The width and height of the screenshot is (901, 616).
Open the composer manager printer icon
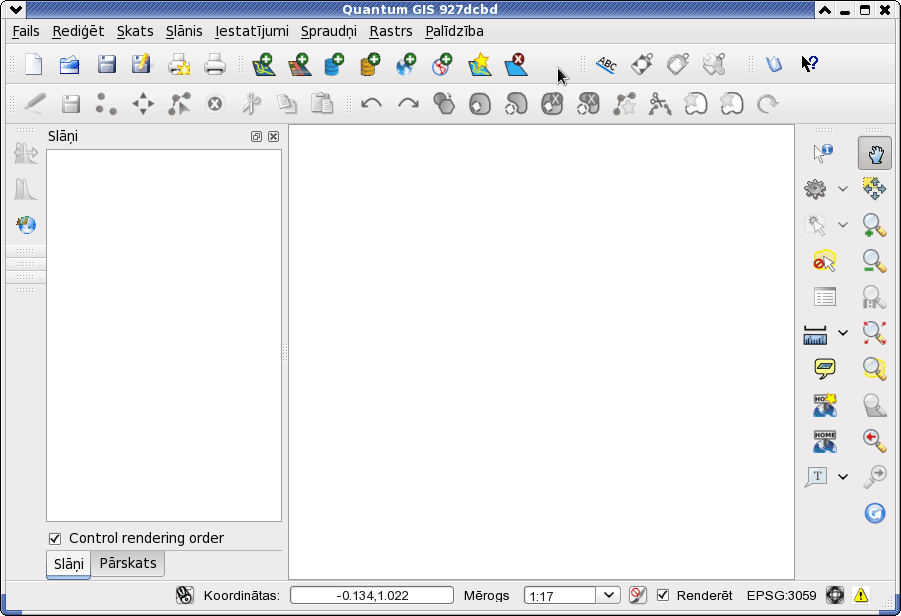(215, 64)
